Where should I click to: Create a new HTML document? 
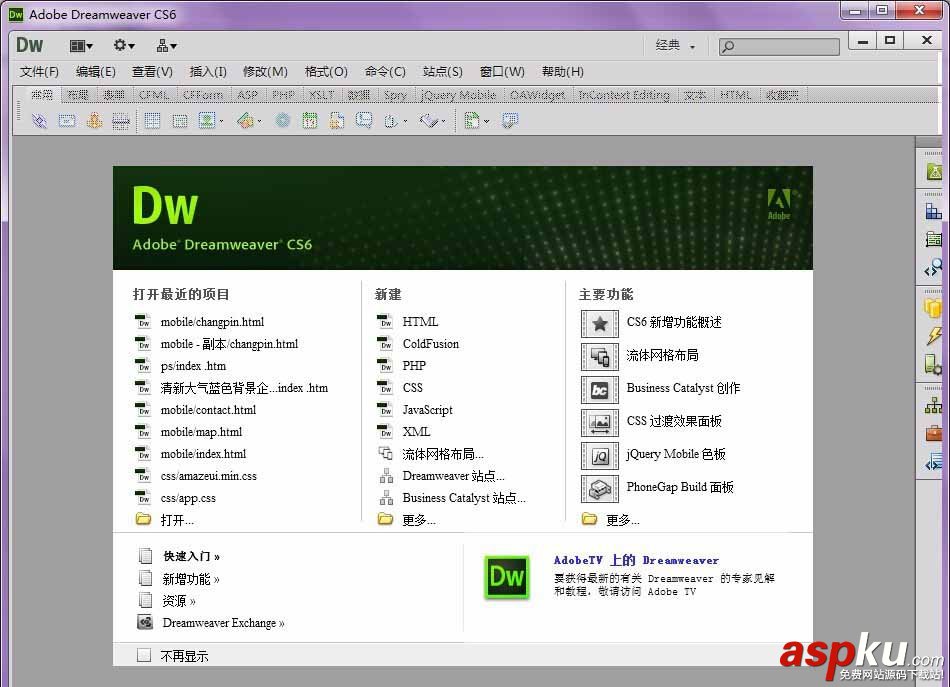coord(420,322)
